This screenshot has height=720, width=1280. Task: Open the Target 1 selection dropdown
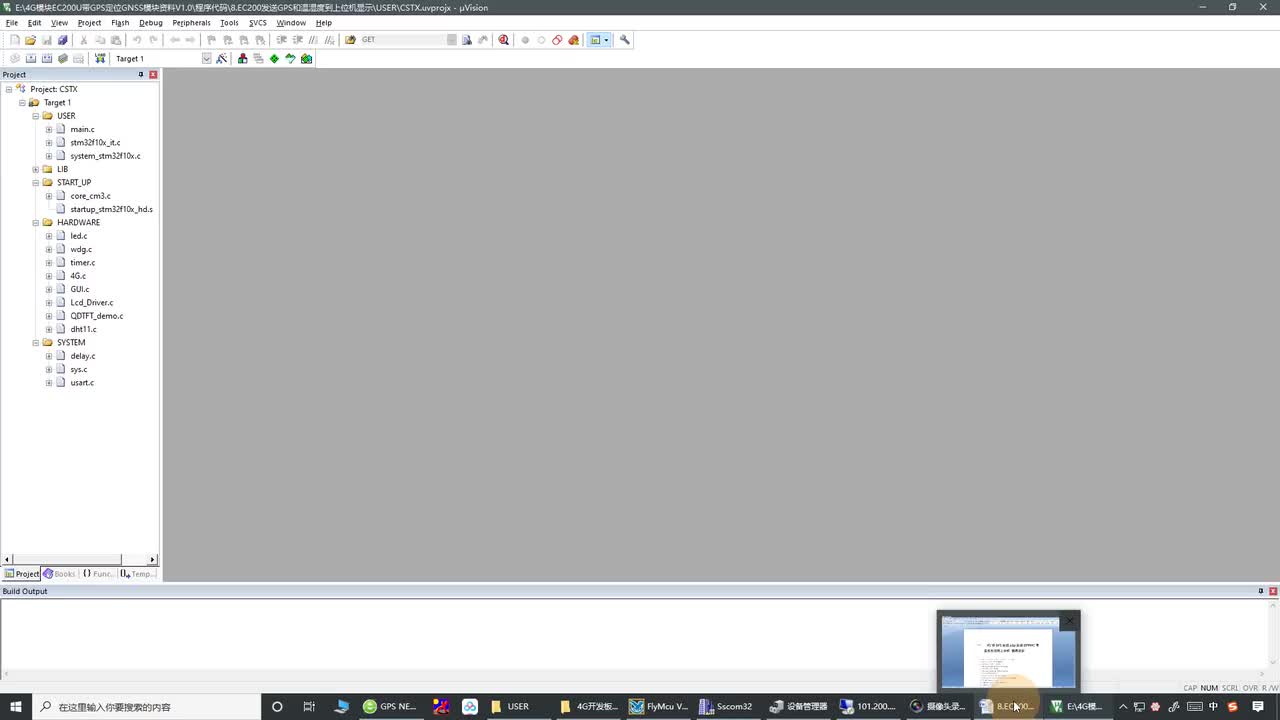tap(207, 58)
